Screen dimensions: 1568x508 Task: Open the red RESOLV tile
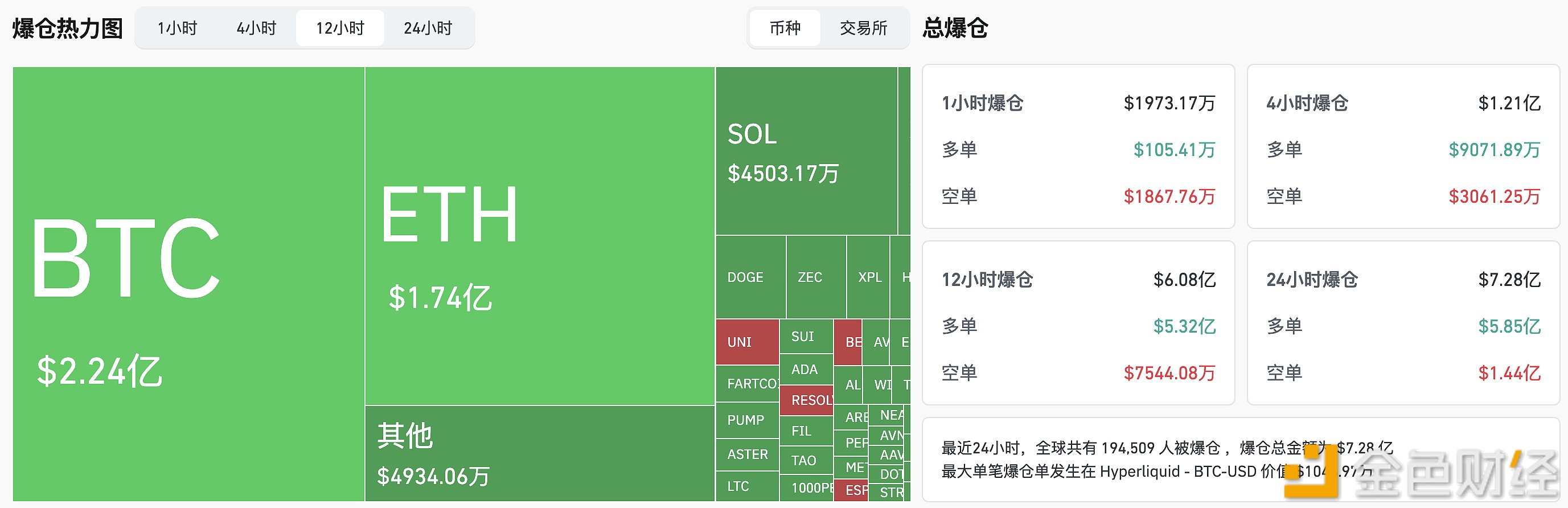point(807,400)
